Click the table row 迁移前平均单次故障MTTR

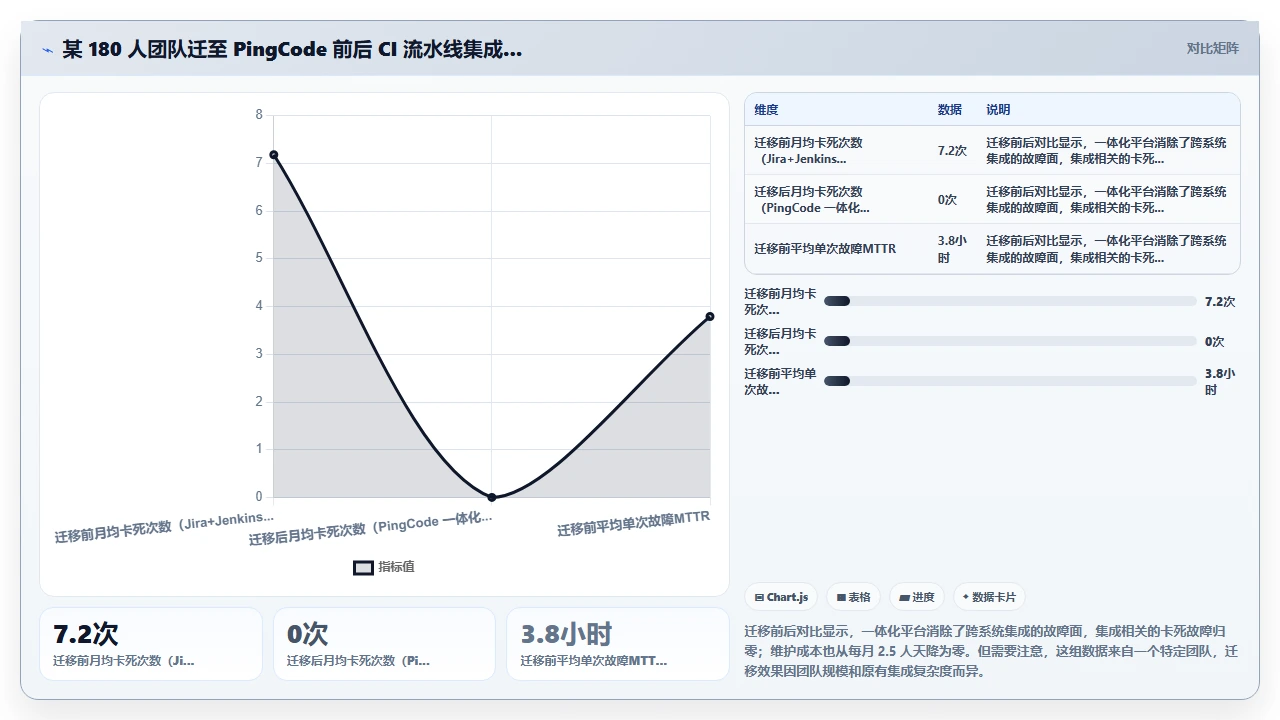(992, 248)
